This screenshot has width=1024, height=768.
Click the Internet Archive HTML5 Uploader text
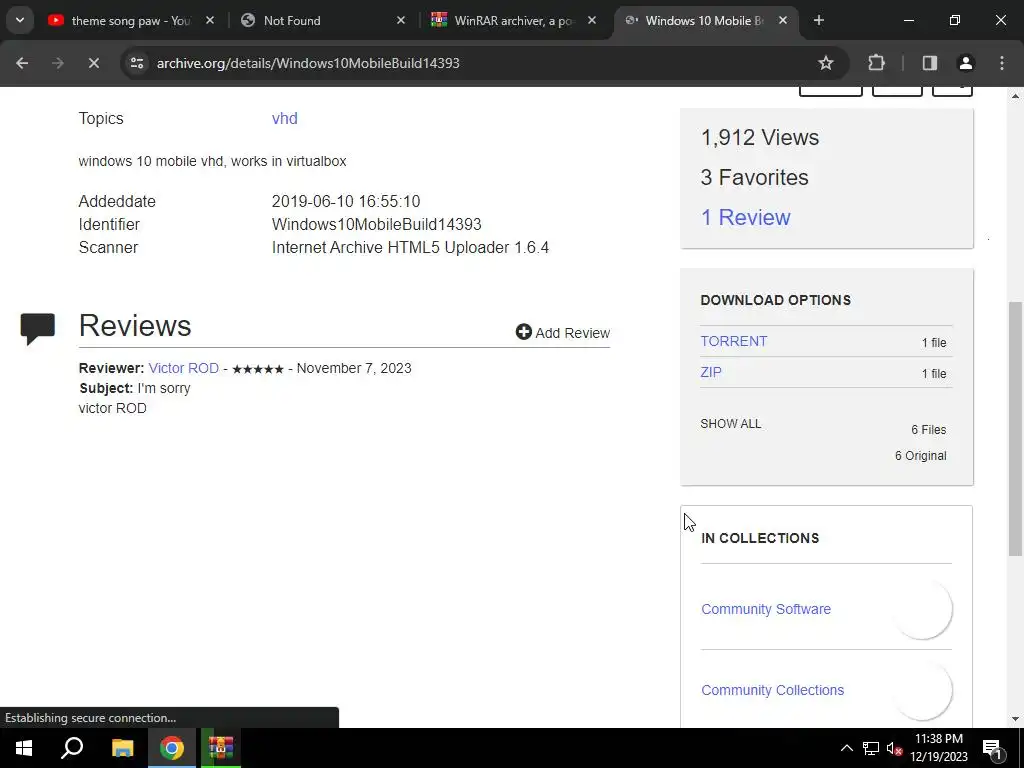point(410,248)
